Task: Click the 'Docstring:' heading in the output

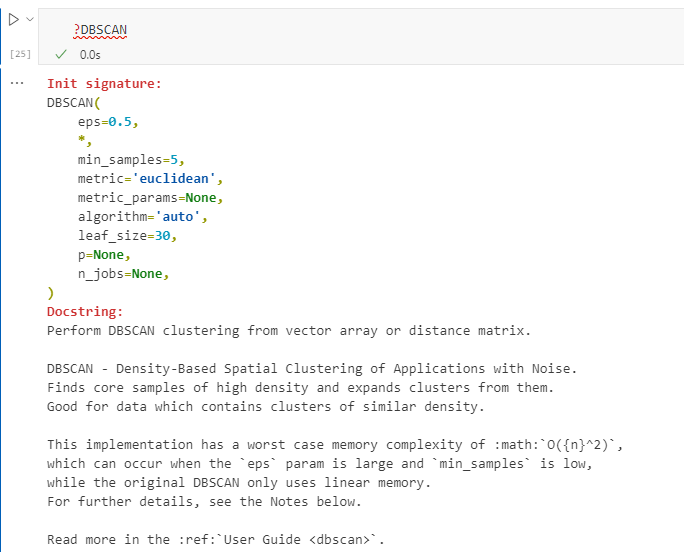Action: (x=85, y=312)
